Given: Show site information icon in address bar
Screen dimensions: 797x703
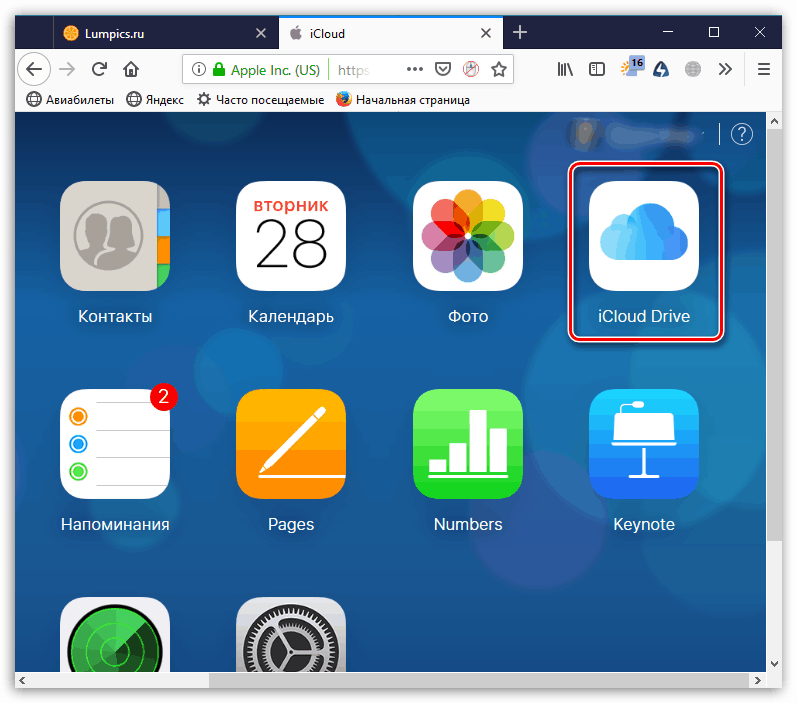Looking at the screenshot, I should (x=199, y=69).
